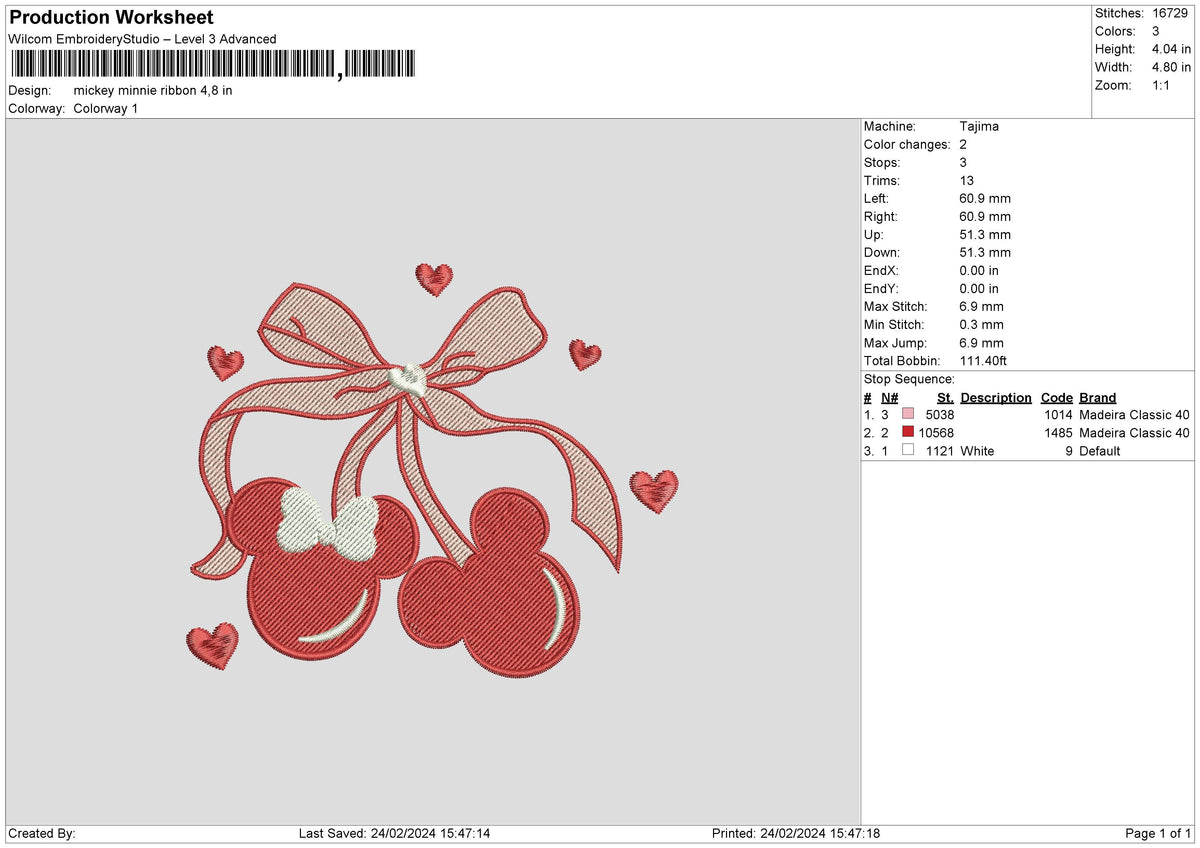Click the 'Up:' label

pyautogui.click(x=875, y=234)
